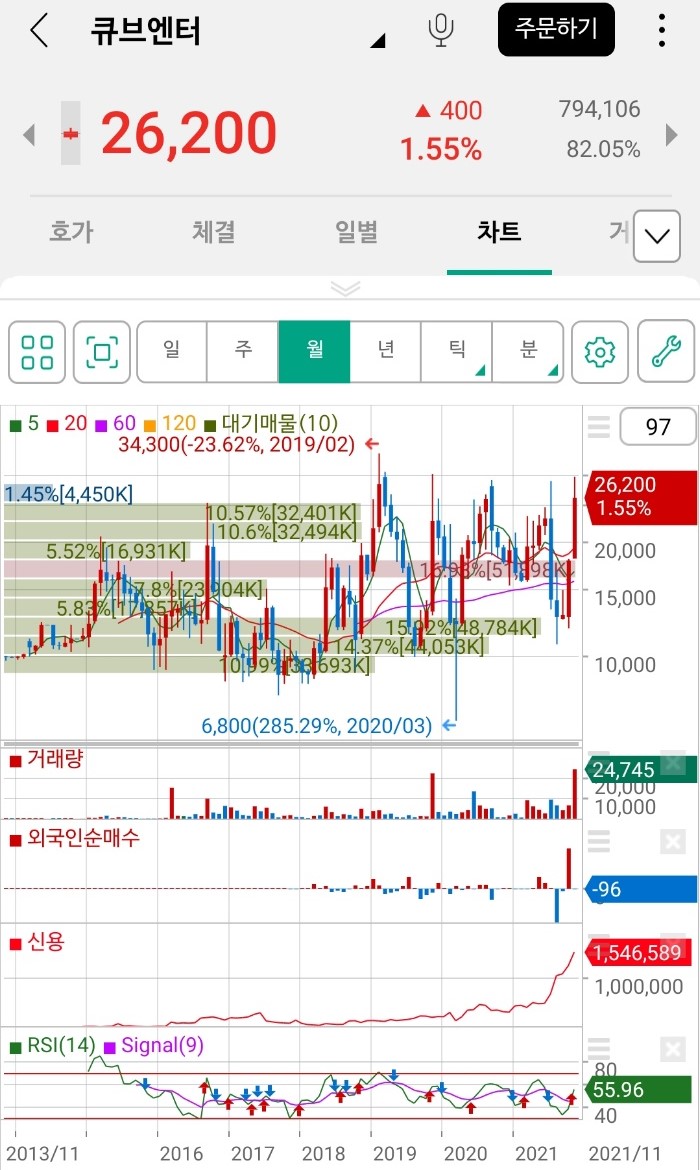Edit the candle count field showing 97
Viewport: 700px width, 1170px height.
(657, 427)
